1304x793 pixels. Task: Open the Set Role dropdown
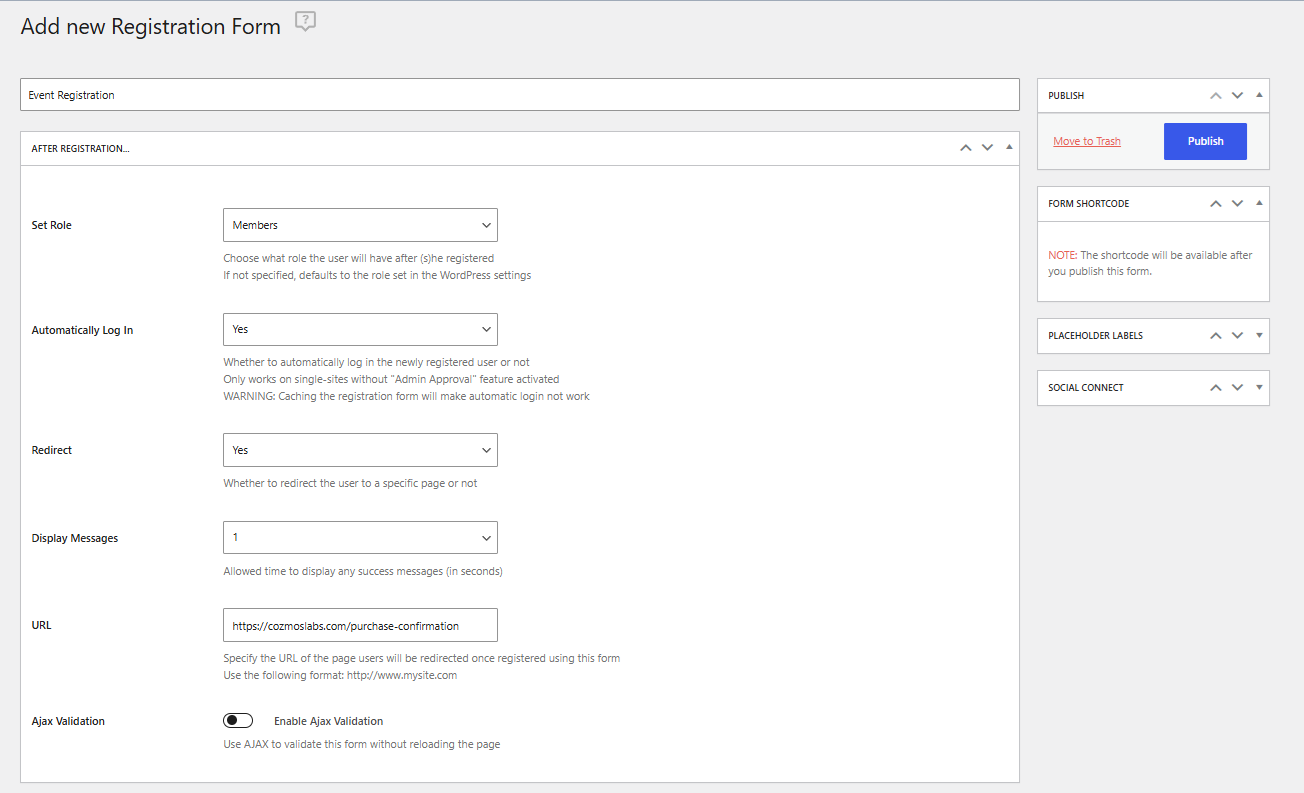[360, 225]
